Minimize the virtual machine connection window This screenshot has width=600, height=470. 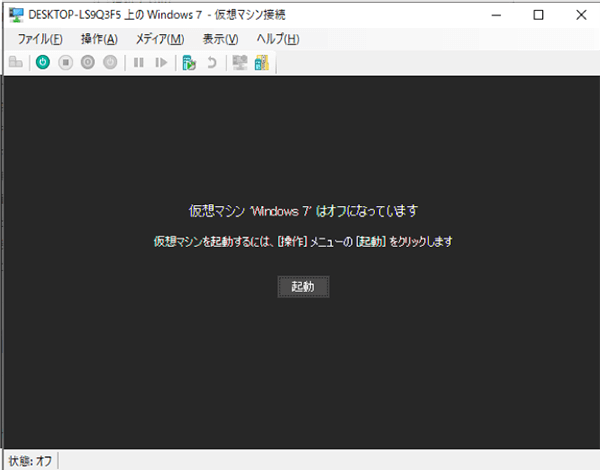coord(496,15)
